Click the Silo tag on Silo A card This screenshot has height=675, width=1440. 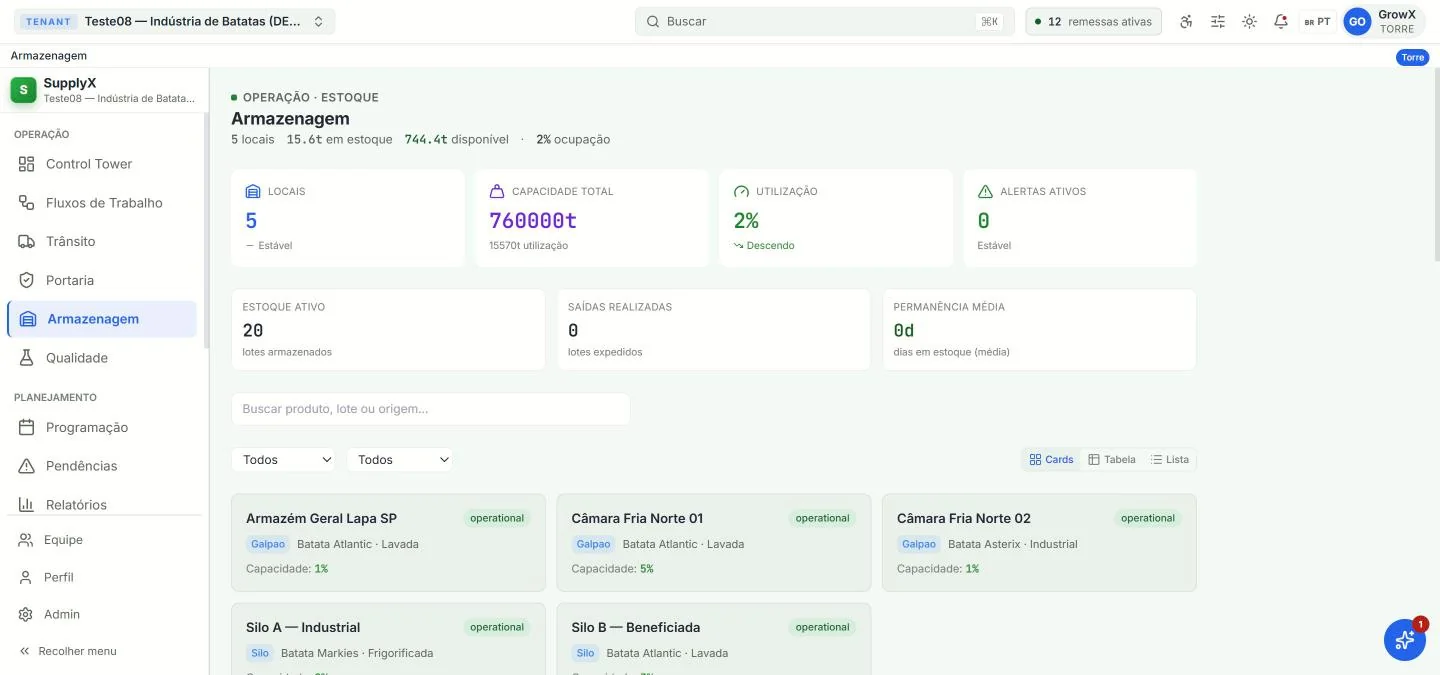tap(260, 653)
